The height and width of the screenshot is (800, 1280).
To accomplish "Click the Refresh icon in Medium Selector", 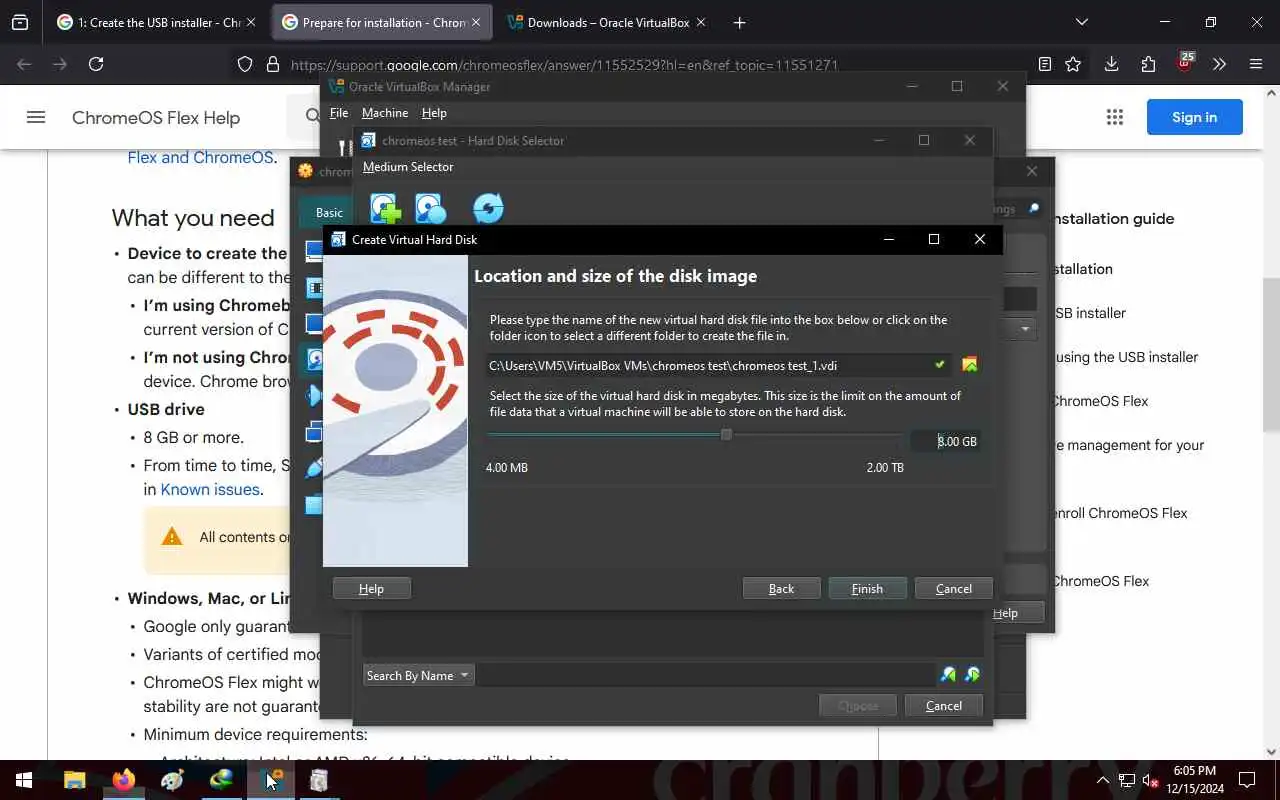I will click(488, 208).
